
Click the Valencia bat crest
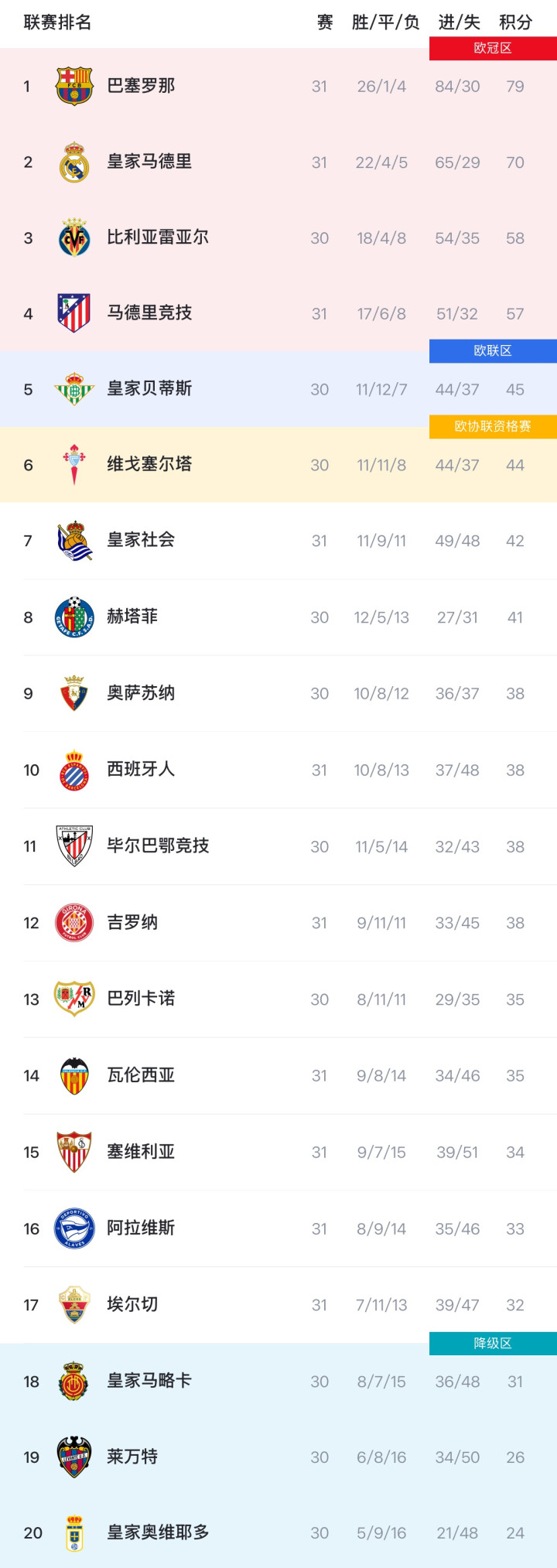pos(74,1075)
